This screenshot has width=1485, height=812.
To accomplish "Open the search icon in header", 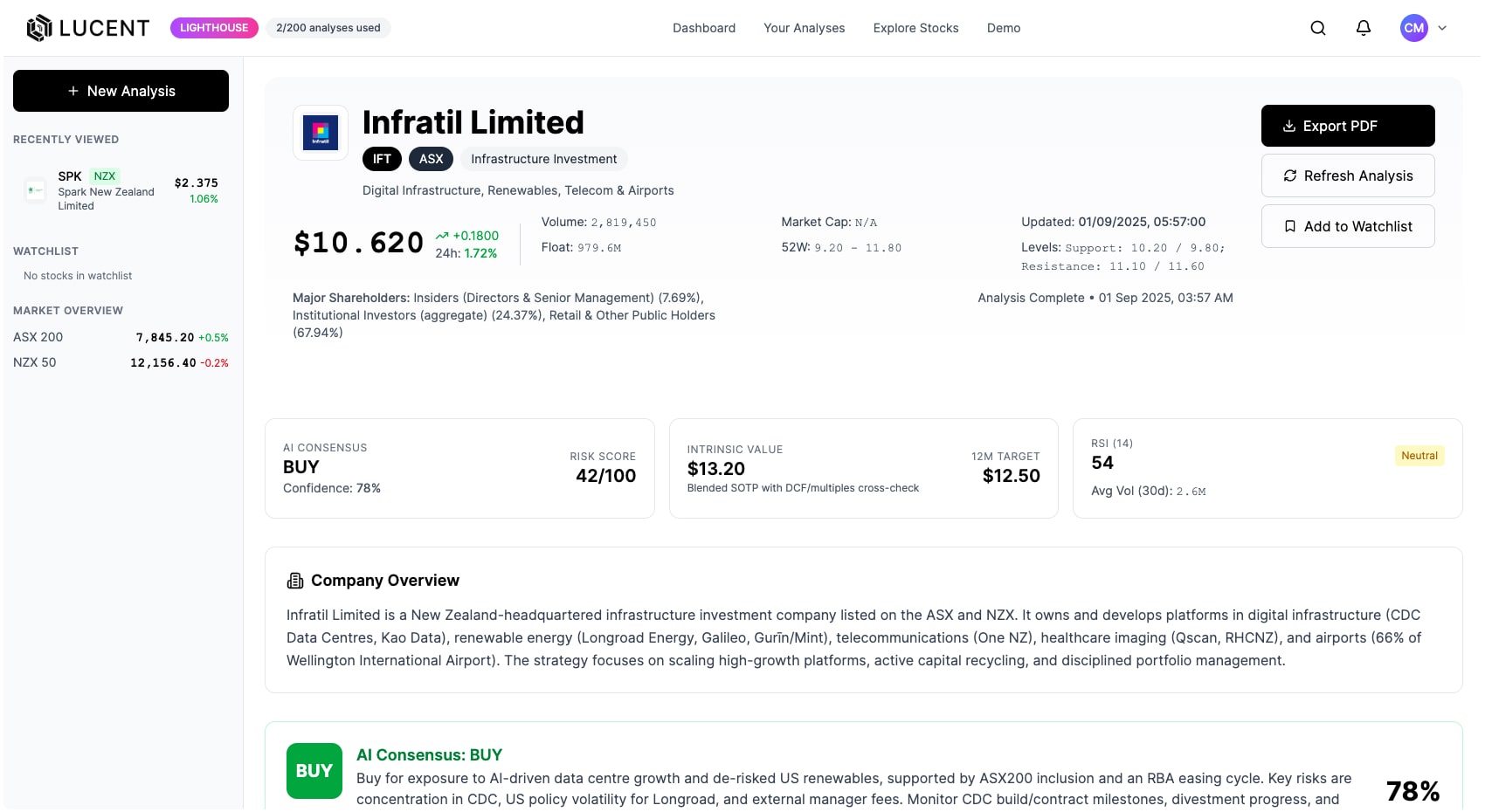I will pyautogui.click(x=1318, y=28).
